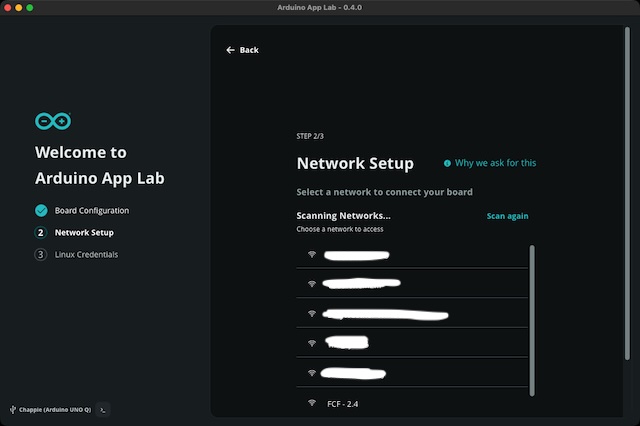Select the Linux Credentials step in sidebar

pyautogui.click(x=86, y=255)
